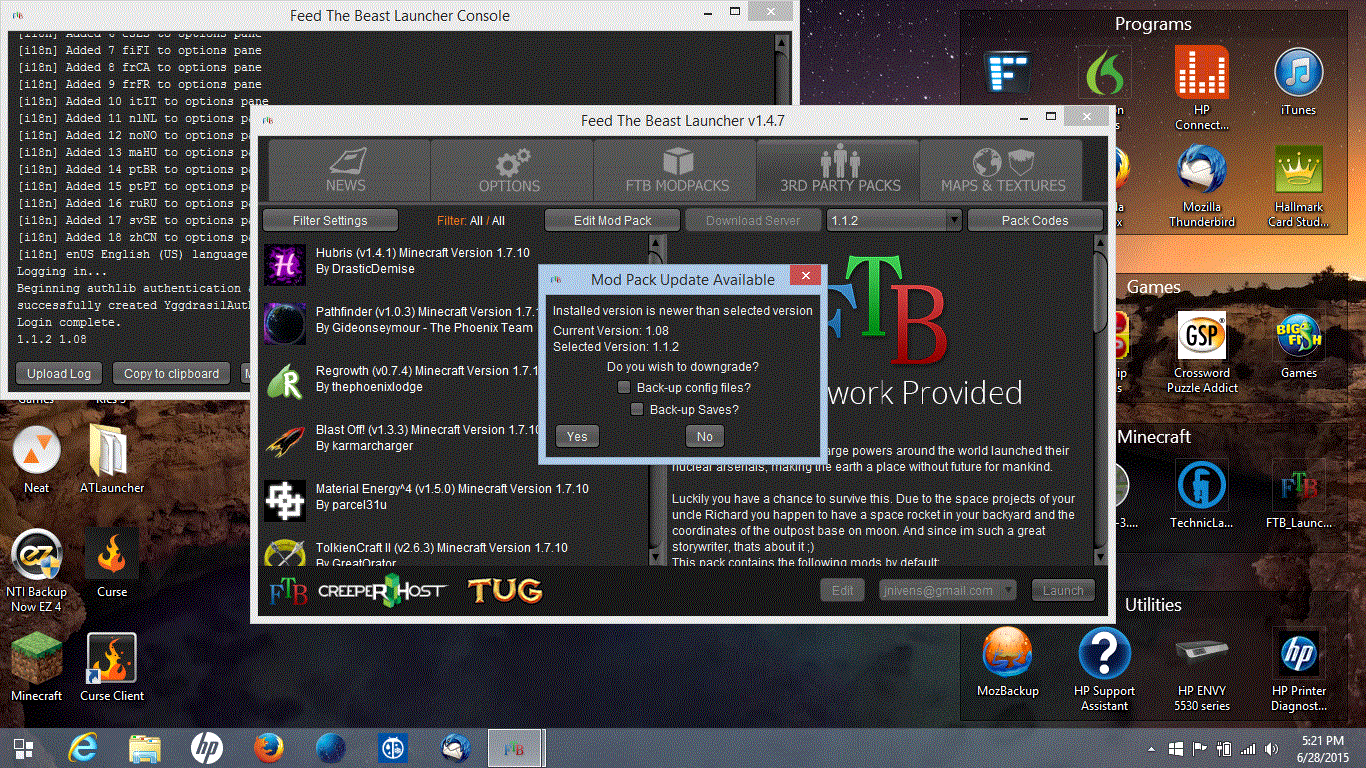Click the modpack list scrollbar

657,400
